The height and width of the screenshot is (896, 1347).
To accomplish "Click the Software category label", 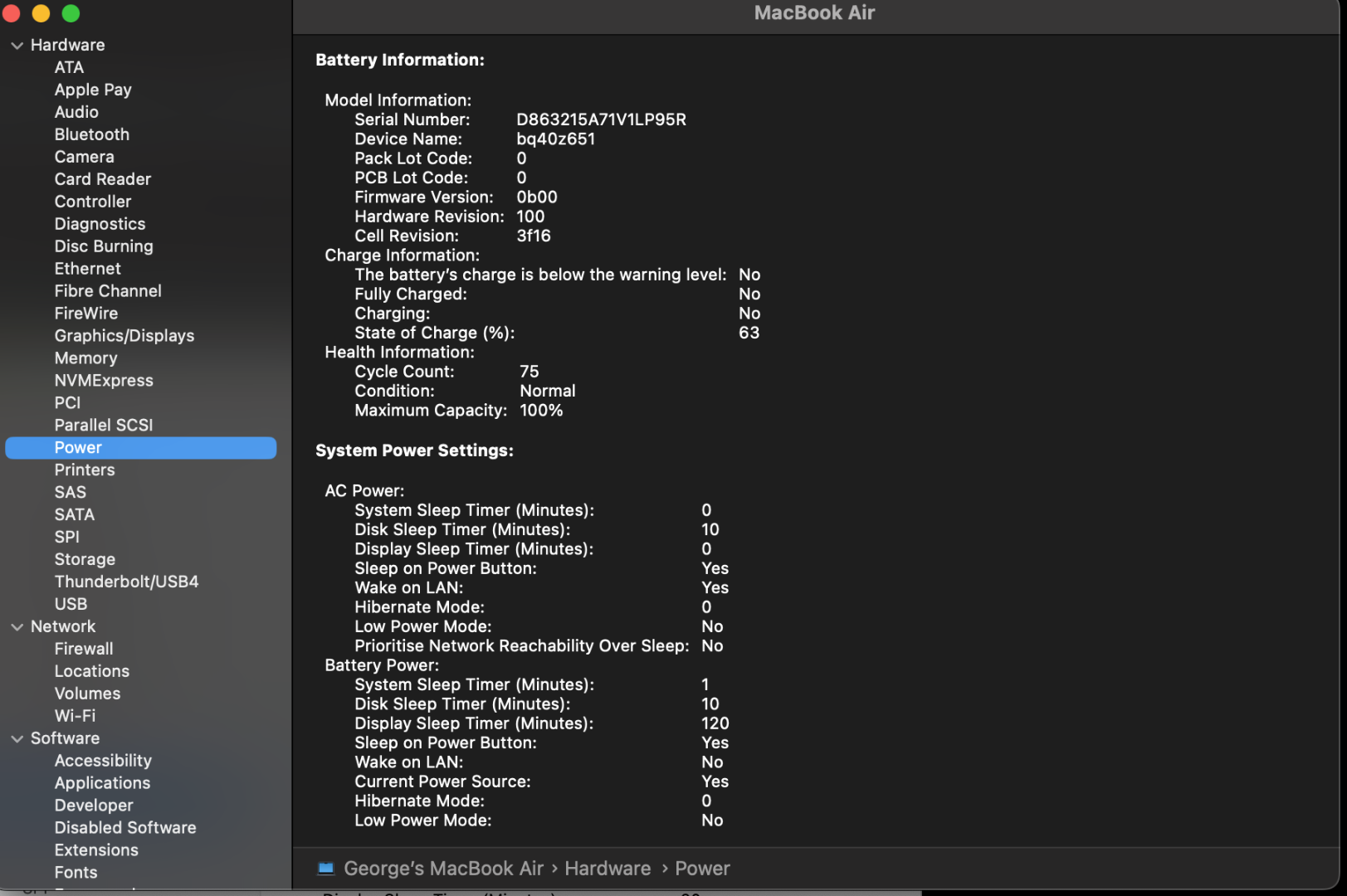I will coord(65,738).
